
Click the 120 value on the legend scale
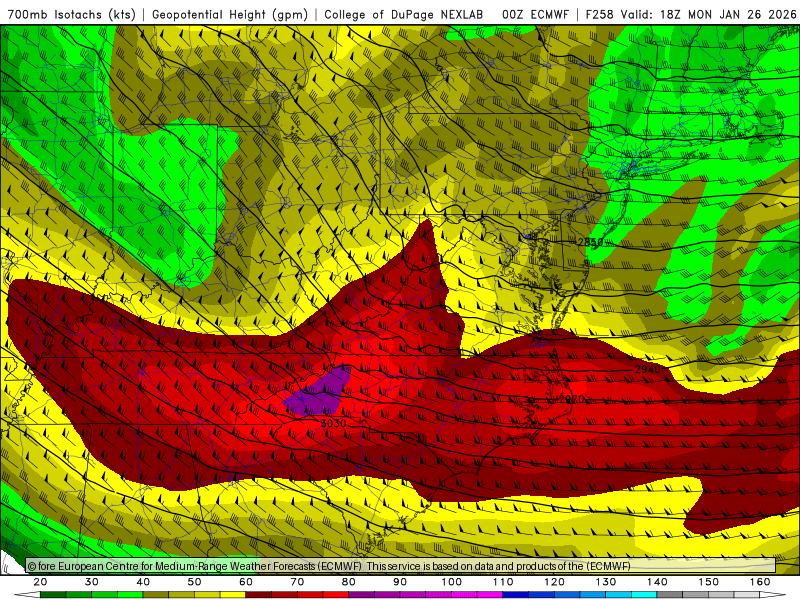point(555,582)
